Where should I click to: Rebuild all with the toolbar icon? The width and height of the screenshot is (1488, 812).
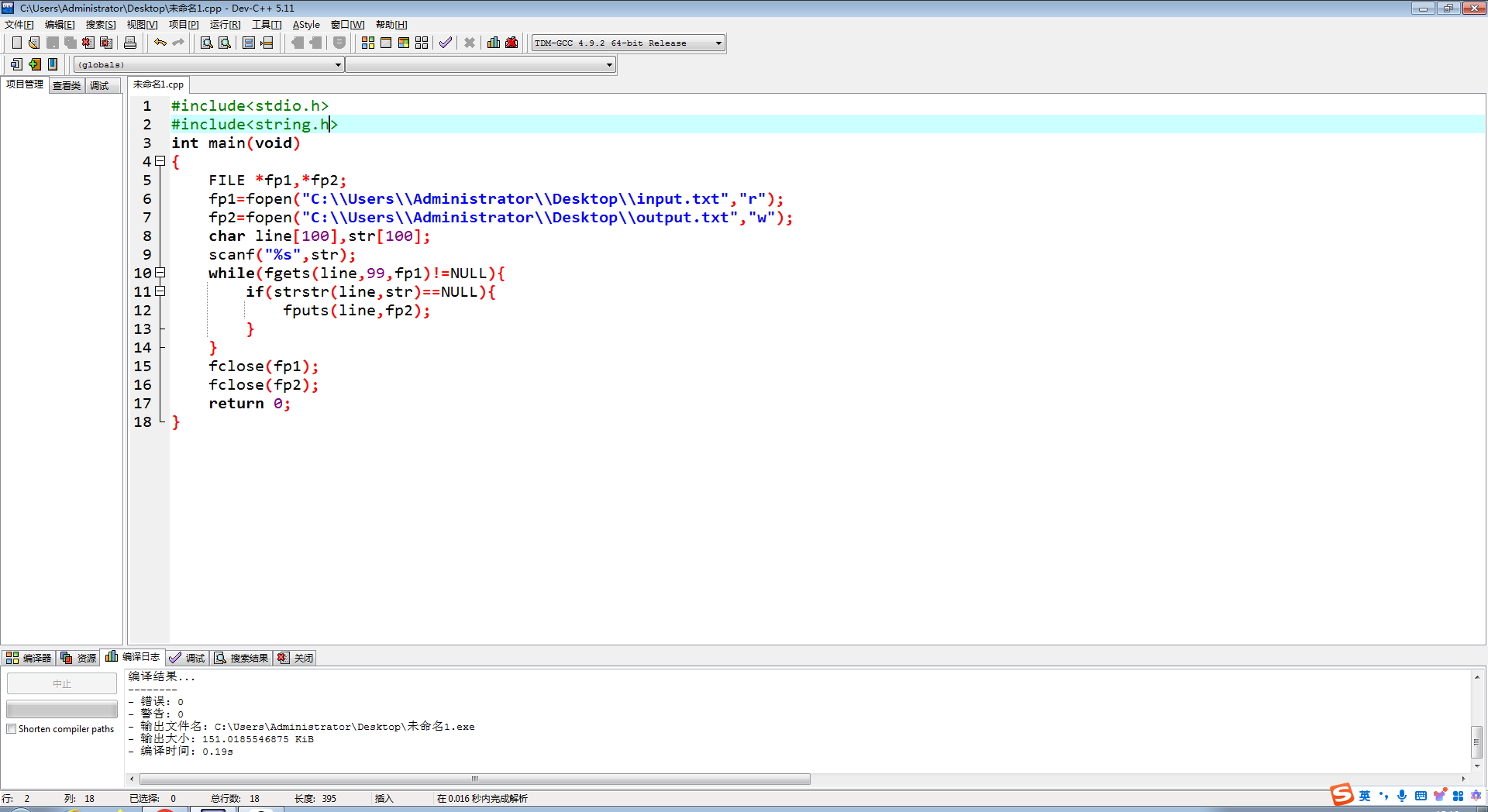tap(422, 43)
